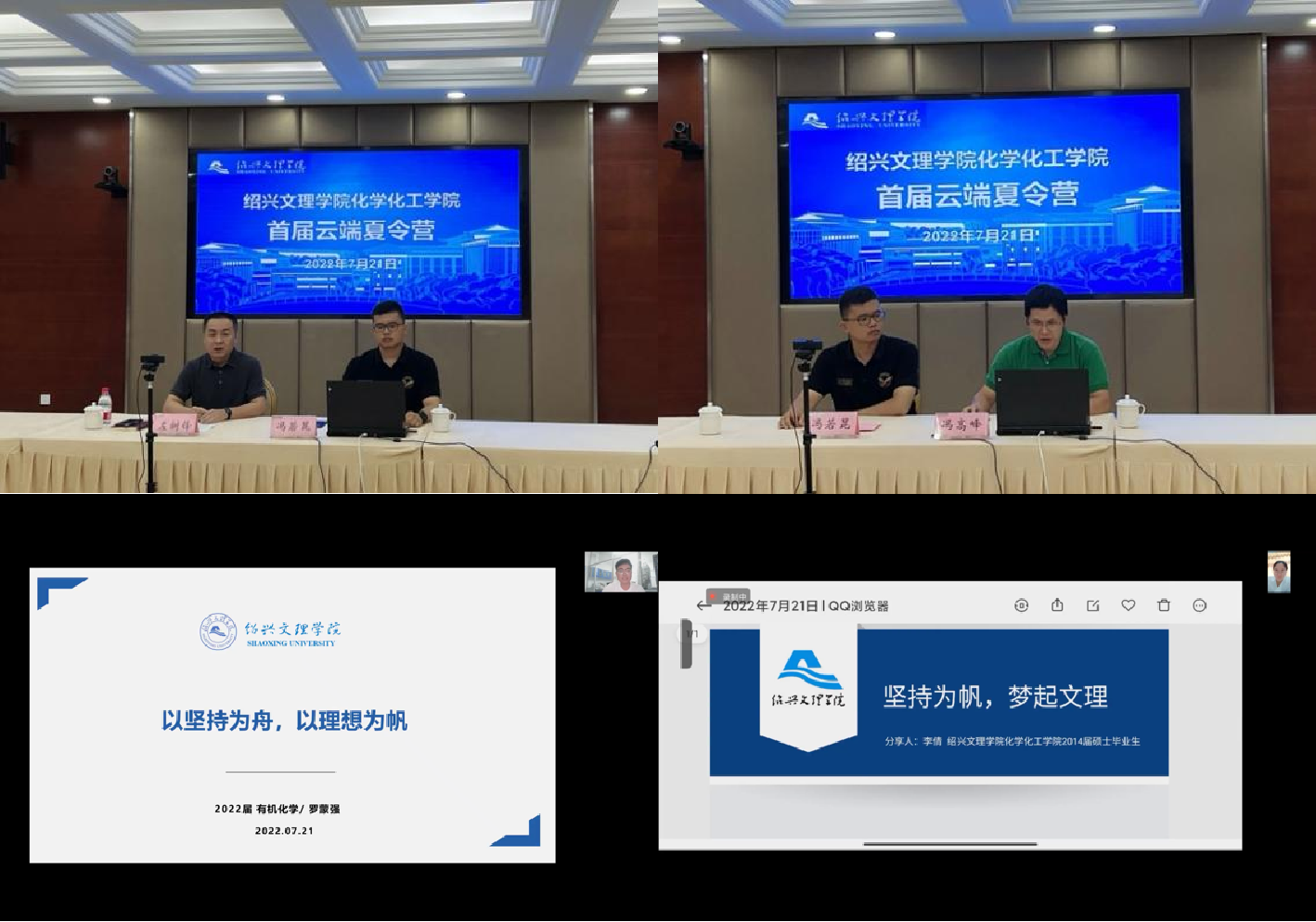
Task: Open the screen rotate icon in viewer toolbar
Action: coord(1021,605)
